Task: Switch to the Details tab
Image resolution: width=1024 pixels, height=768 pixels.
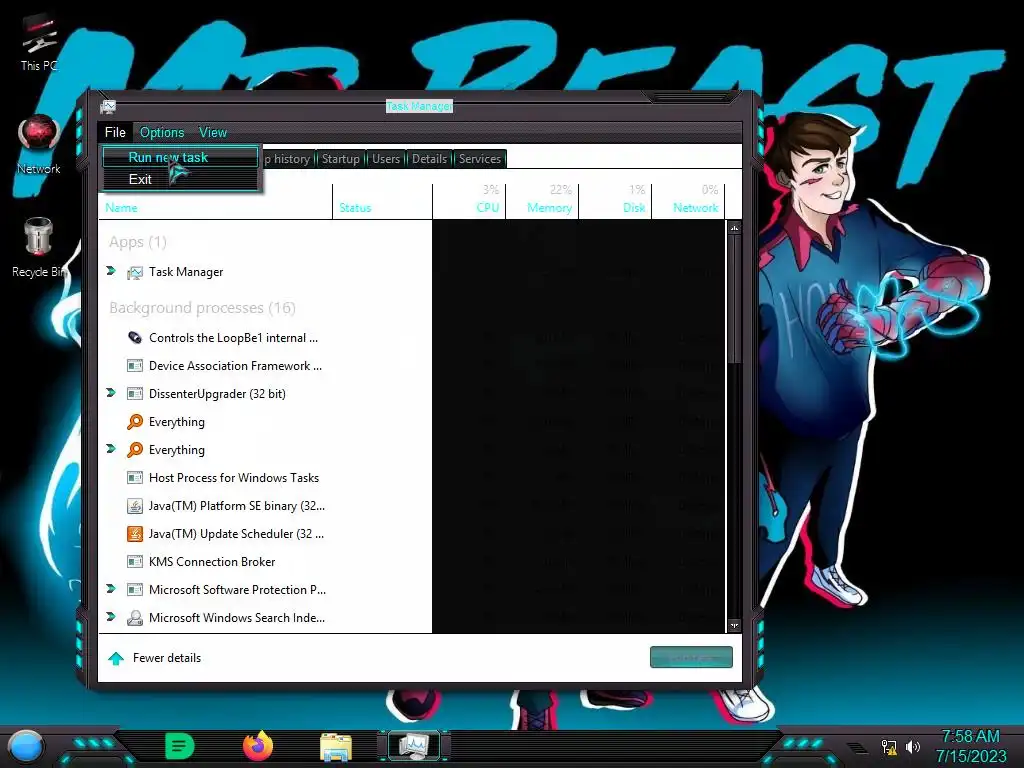Action: [x=429, y=159]
